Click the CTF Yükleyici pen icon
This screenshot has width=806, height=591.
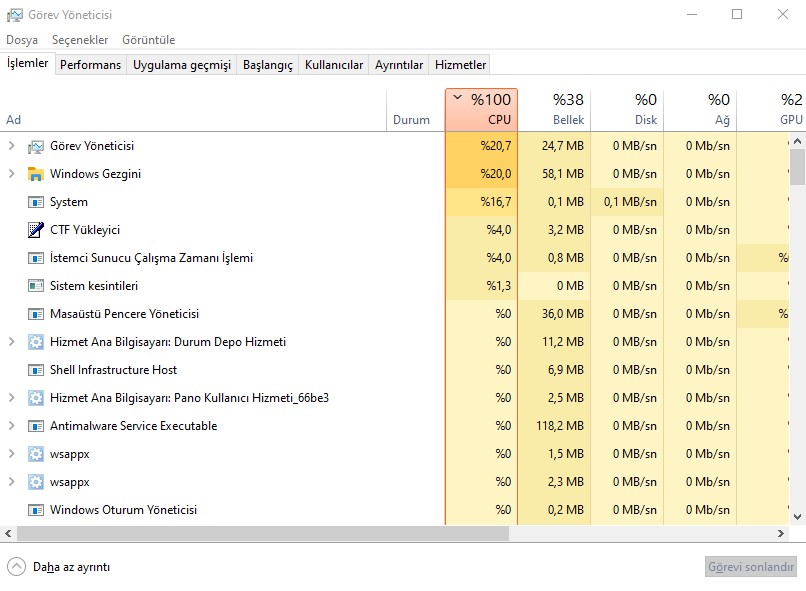pyautogui.click(x=35, y=230)
